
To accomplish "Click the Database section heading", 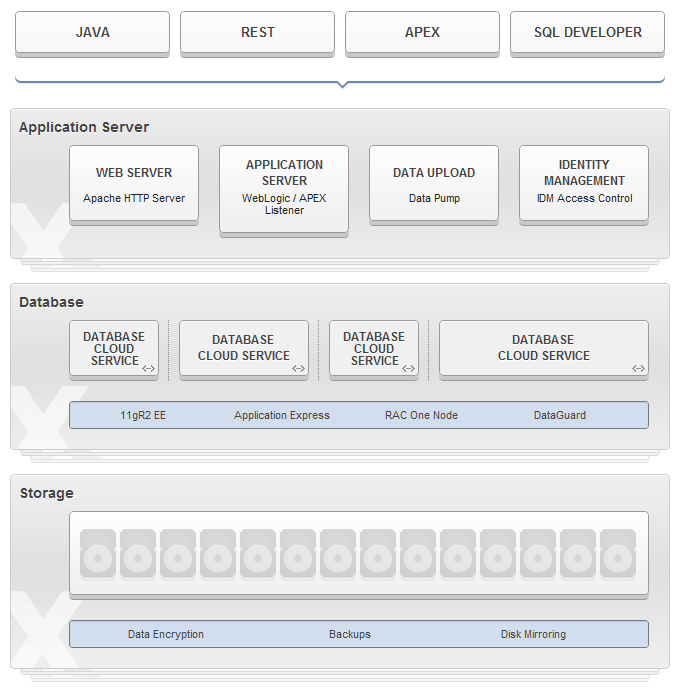I will [x=51, y=302].
